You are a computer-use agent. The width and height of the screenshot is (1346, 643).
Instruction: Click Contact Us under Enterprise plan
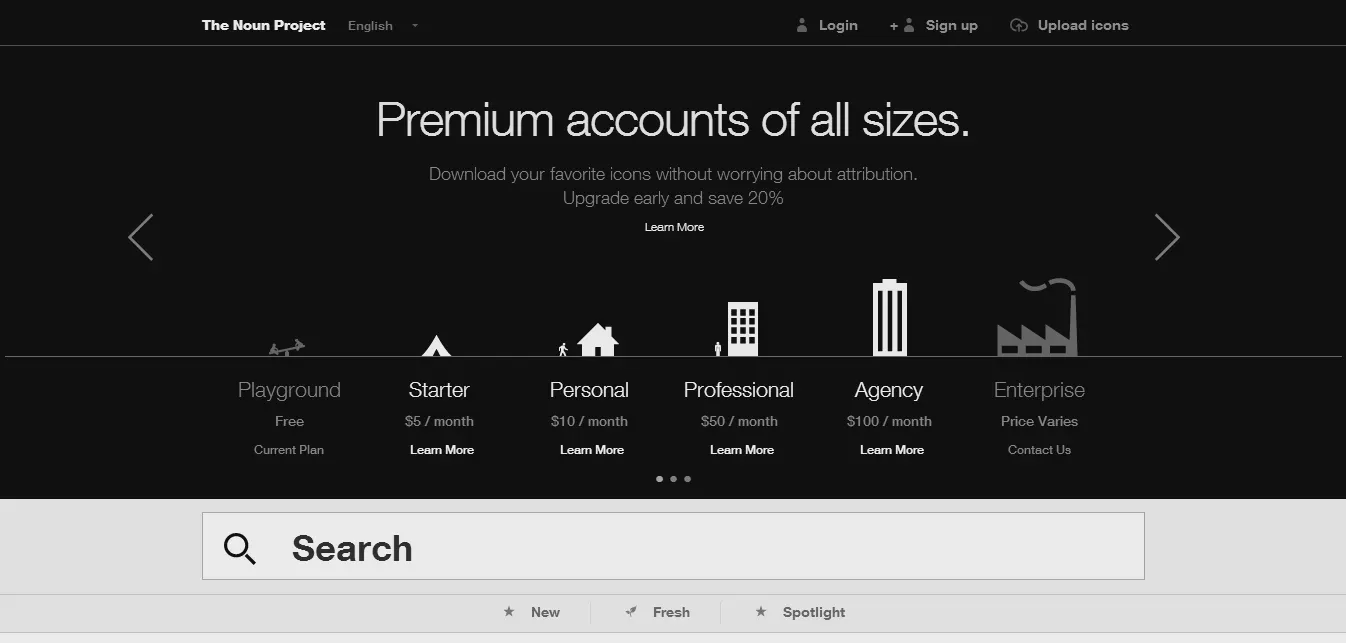[1039, 450]
